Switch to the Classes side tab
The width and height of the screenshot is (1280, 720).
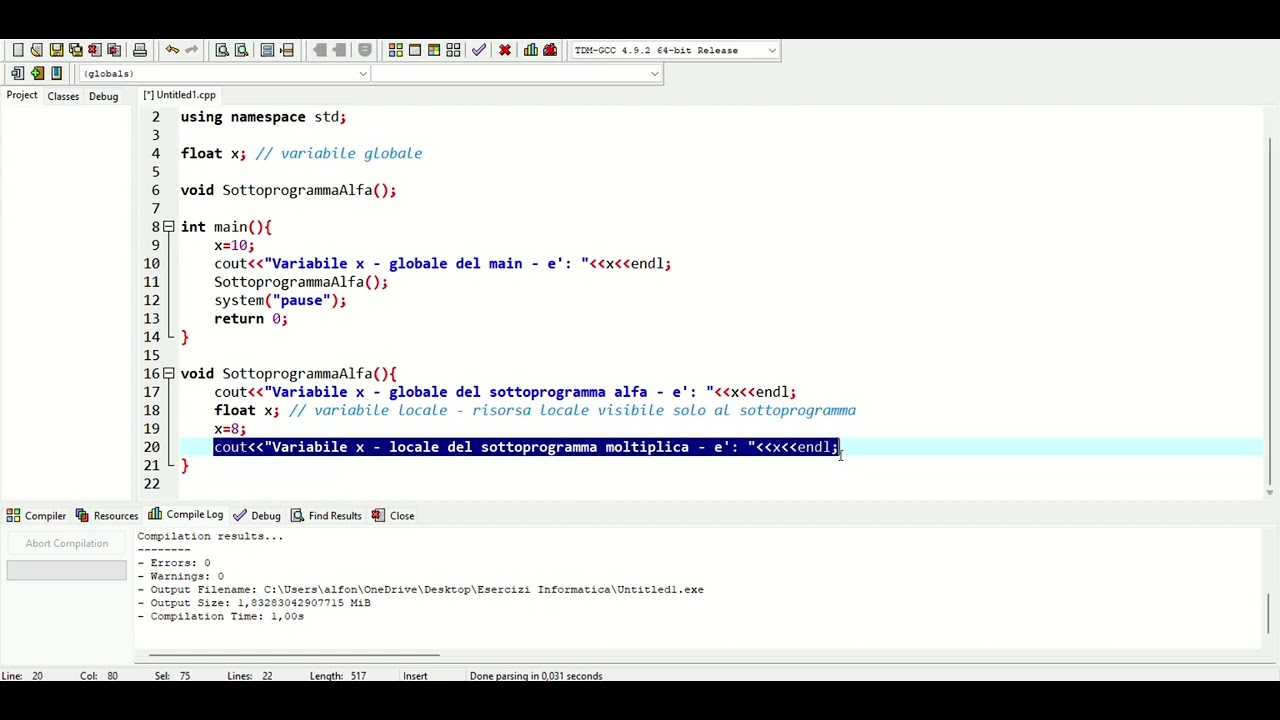click(63, 96)
